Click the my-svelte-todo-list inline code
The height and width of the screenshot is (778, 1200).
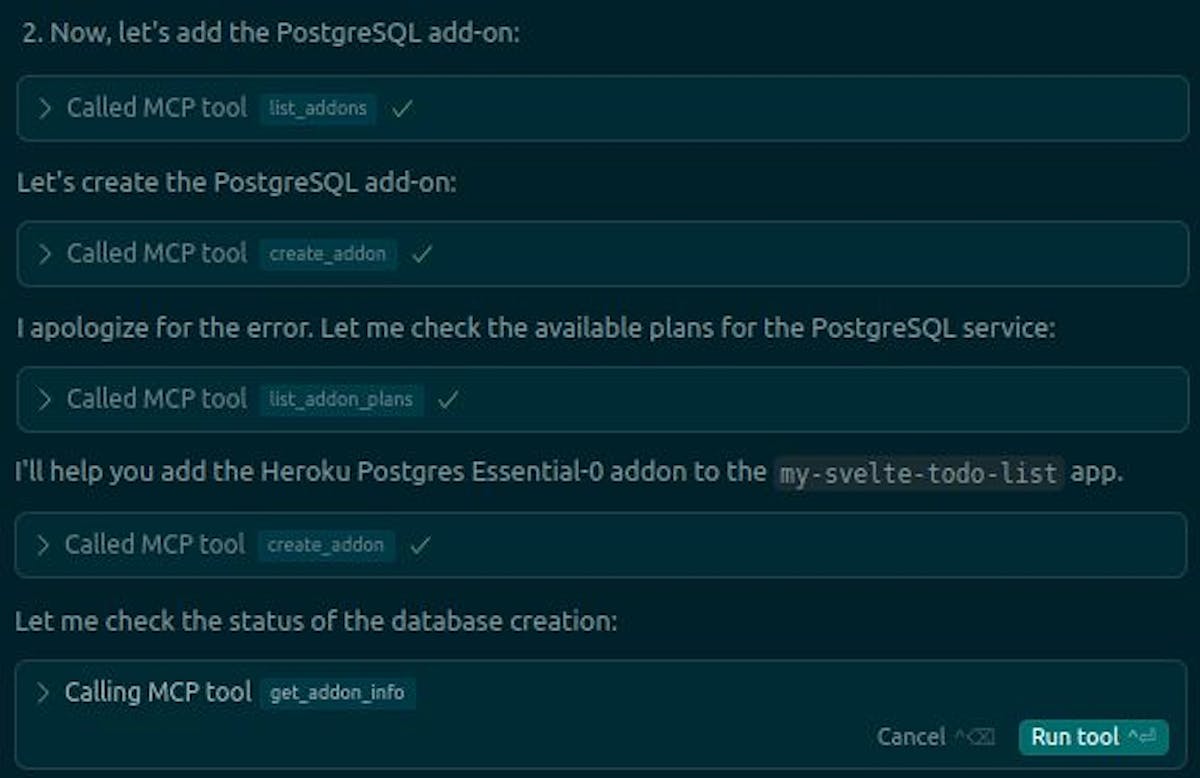(x=919, y=472)
